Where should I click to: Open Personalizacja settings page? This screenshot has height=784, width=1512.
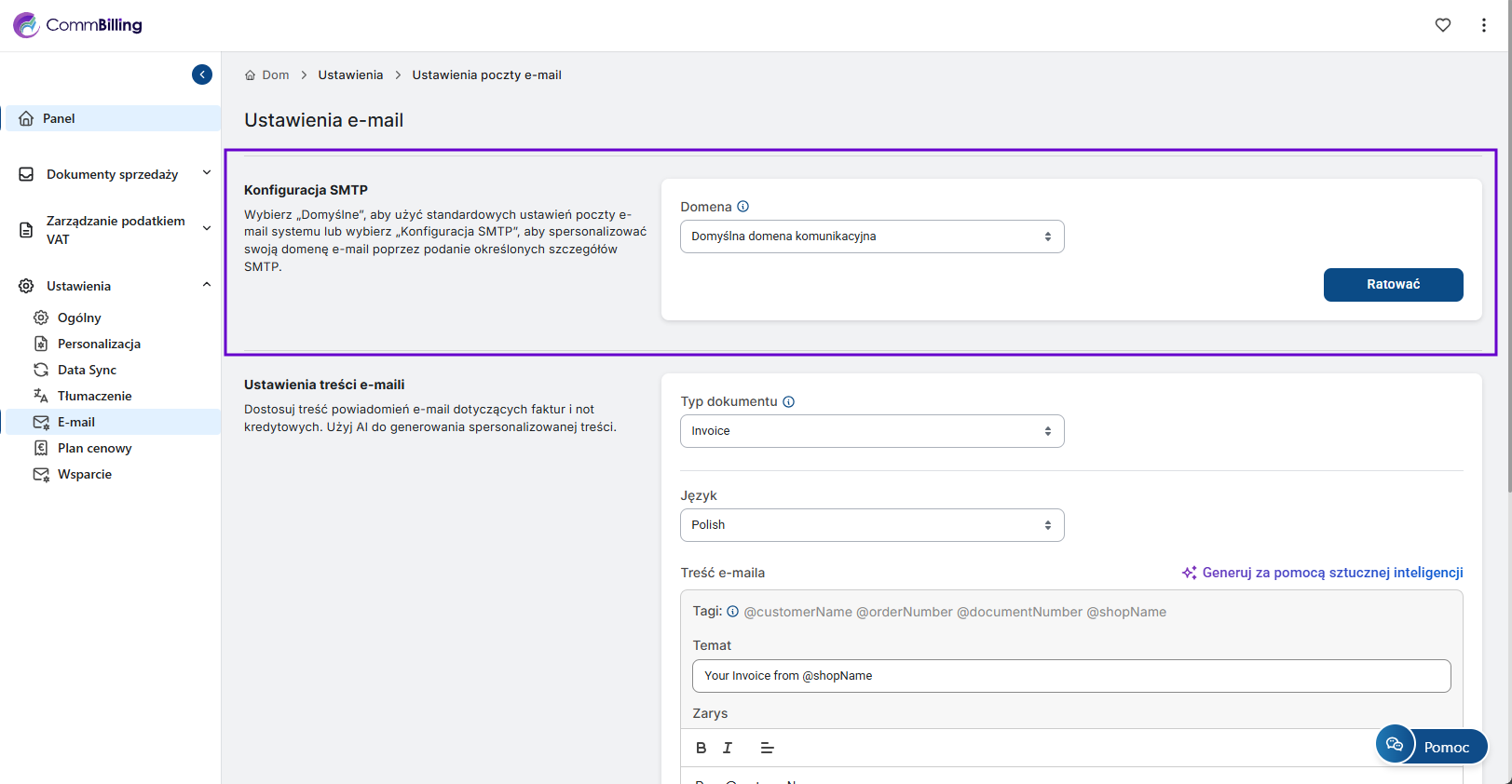99,344
